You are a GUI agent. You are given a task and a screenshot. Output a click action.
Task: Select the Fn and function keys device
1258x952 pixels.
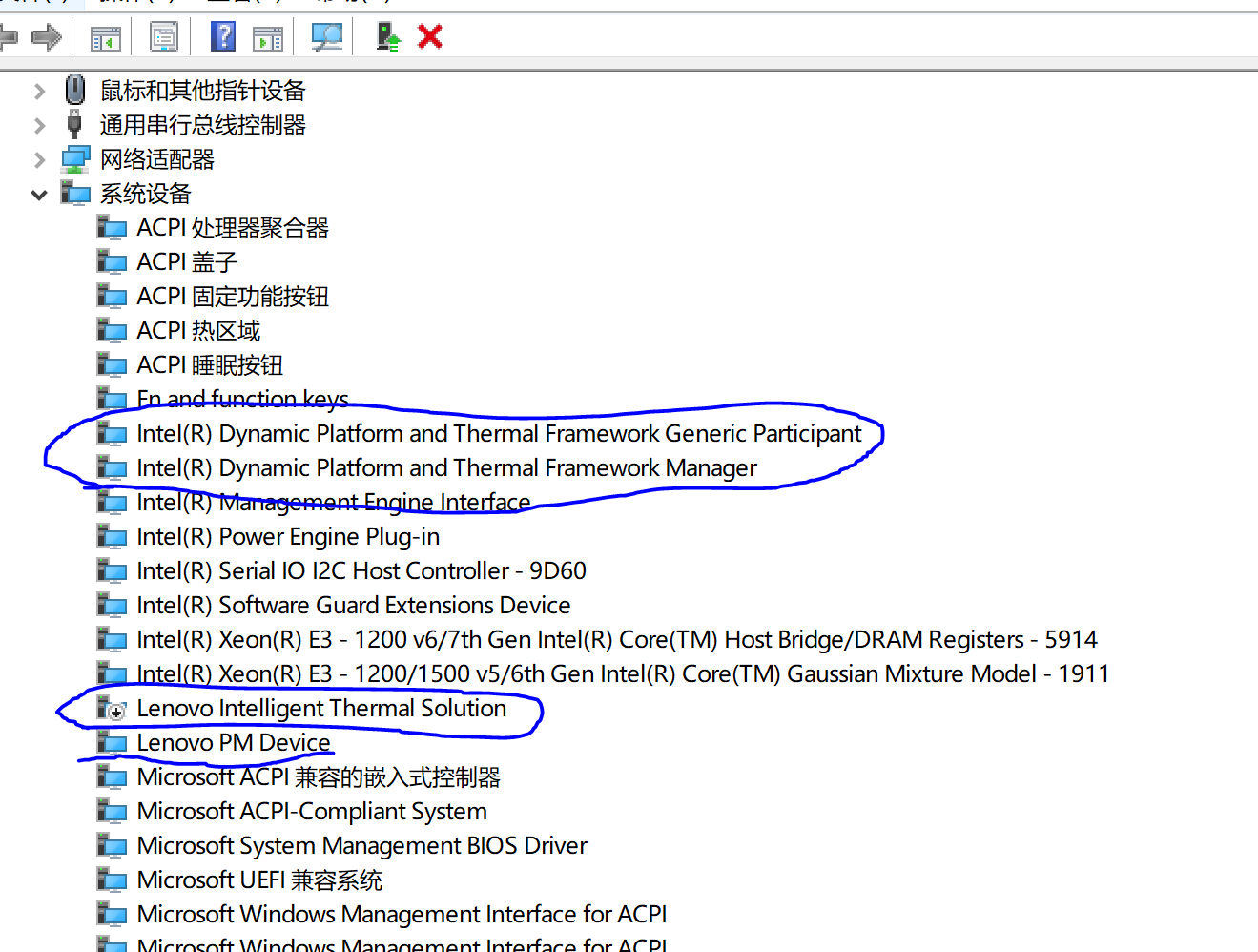coord(242,399)
